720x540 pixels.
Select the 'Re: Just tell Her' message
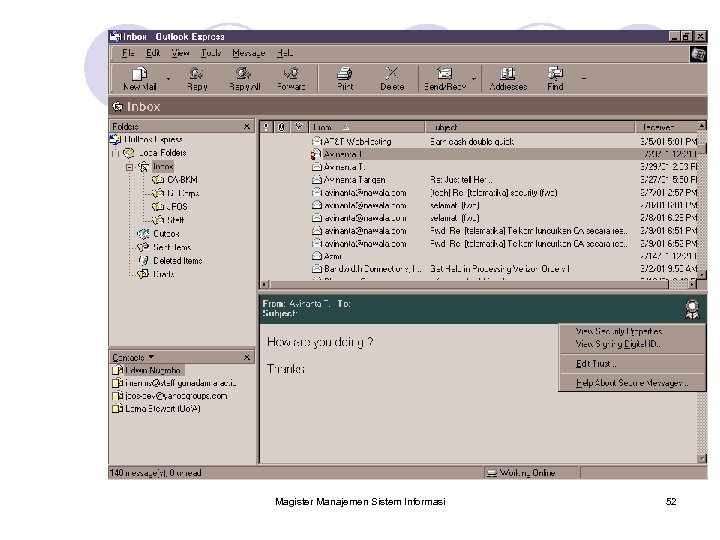pyautogui.click(x=479, y=180)
